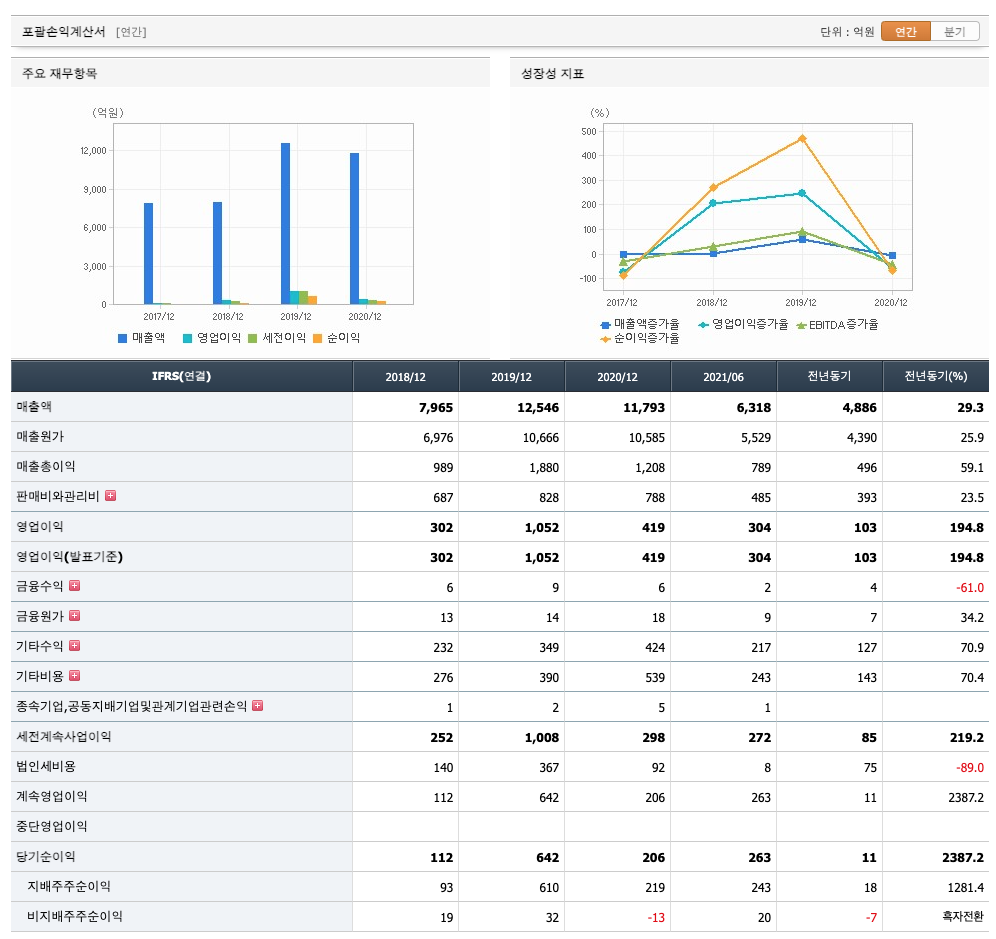Expand the 금융원가 row plus icon
Screen dimensions: 996x939
[x=74, y=616]
